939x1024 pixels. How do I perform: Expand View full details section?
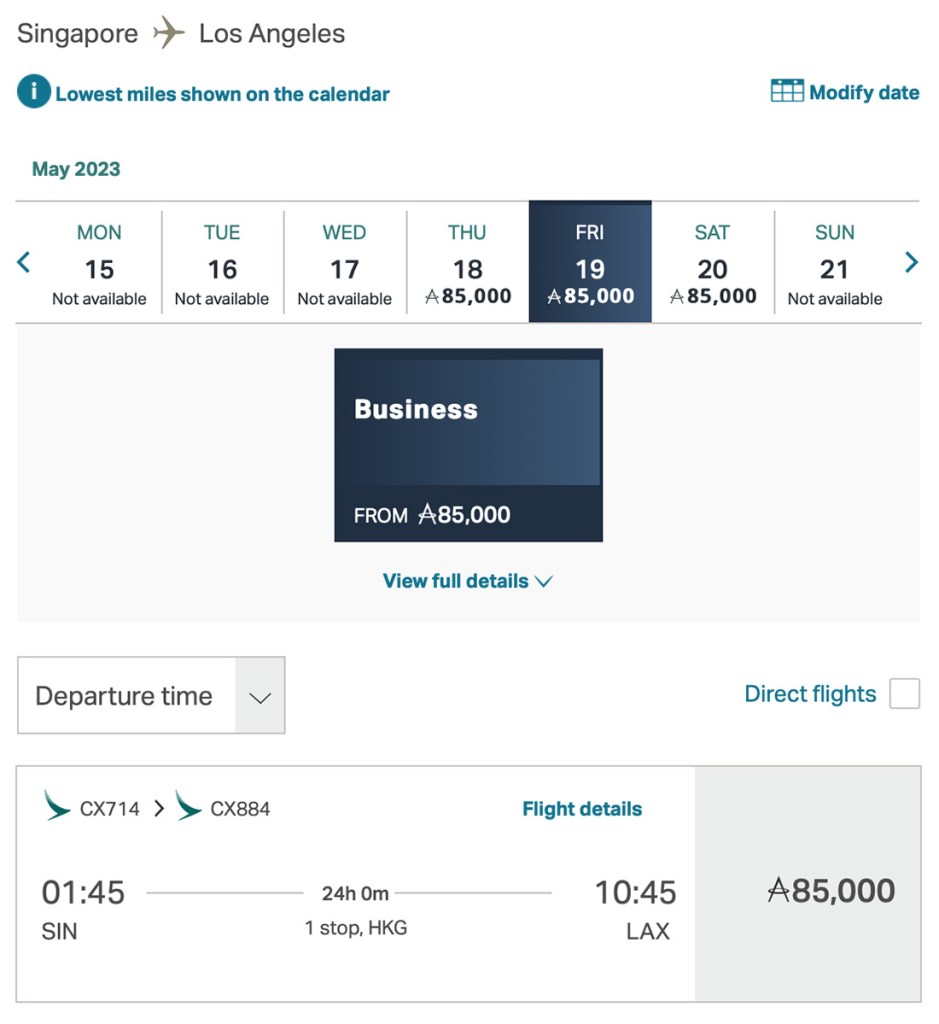[x=467, y=580]
